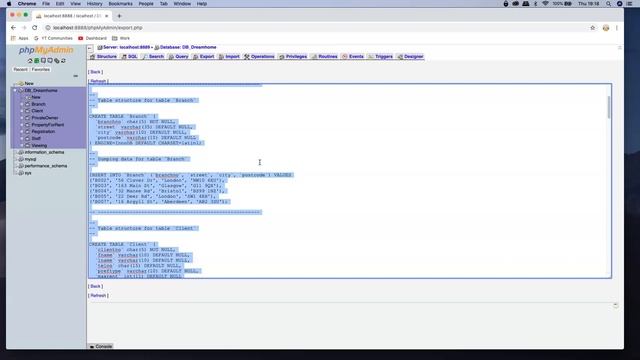Open the Apple menu
The height and width of the screenshot is (360, 640).
pos(9,4)
